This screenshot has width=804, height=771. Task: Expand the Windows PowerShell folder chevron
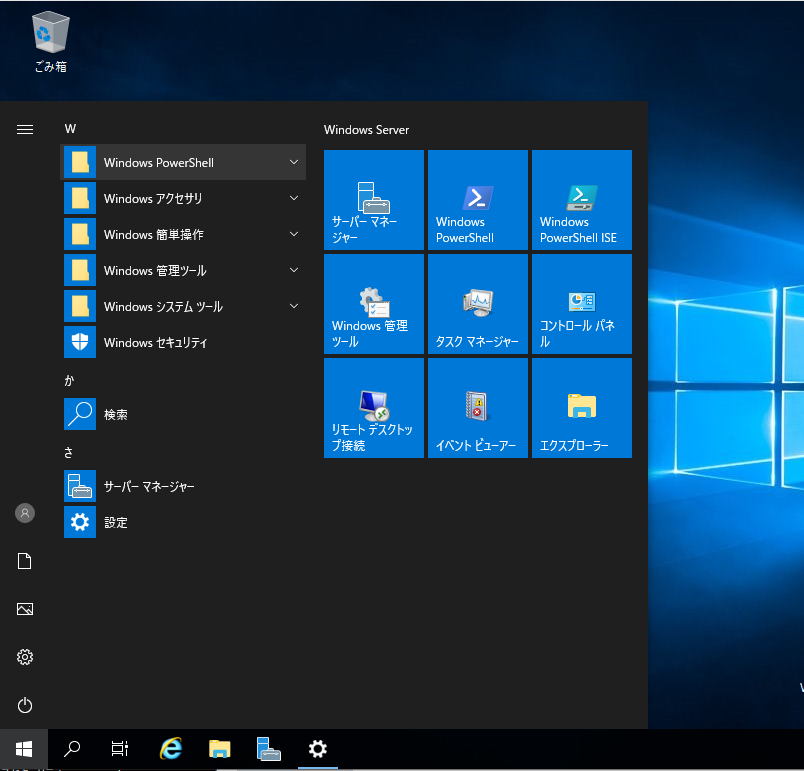click(x=294, y=162)
